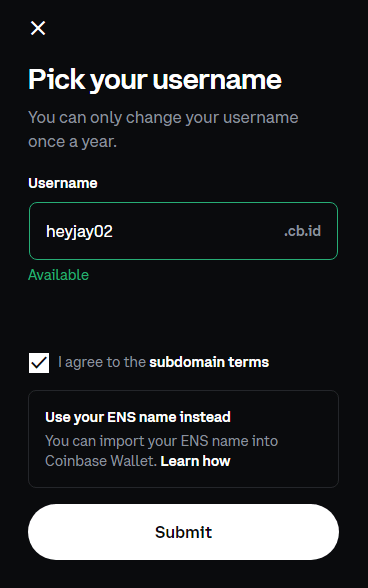Click the empty space inside the username box
This screenshot has width=368, height=588.
197,231
